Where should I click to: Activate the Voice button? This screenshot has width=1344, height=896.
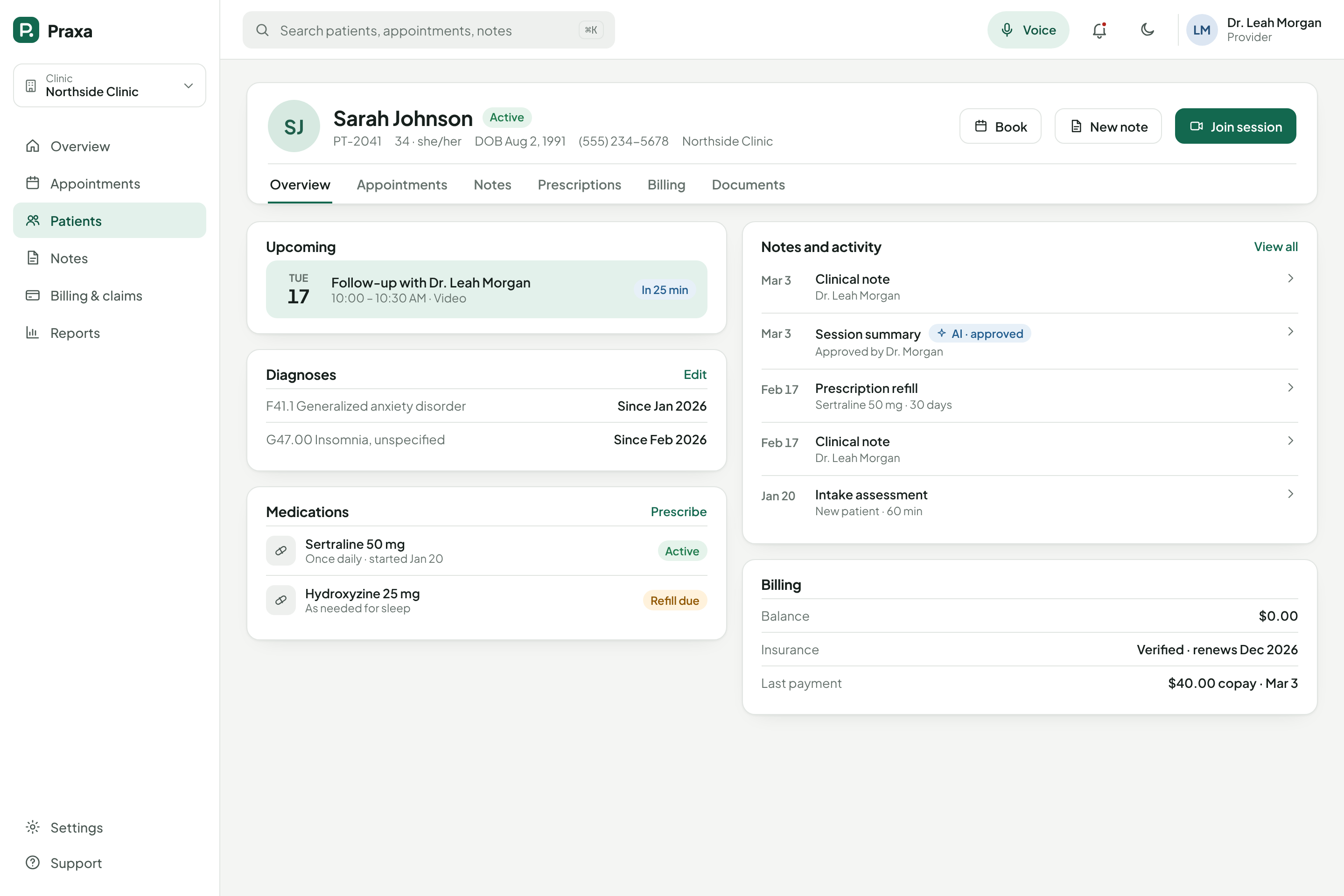pos(1028,30)
